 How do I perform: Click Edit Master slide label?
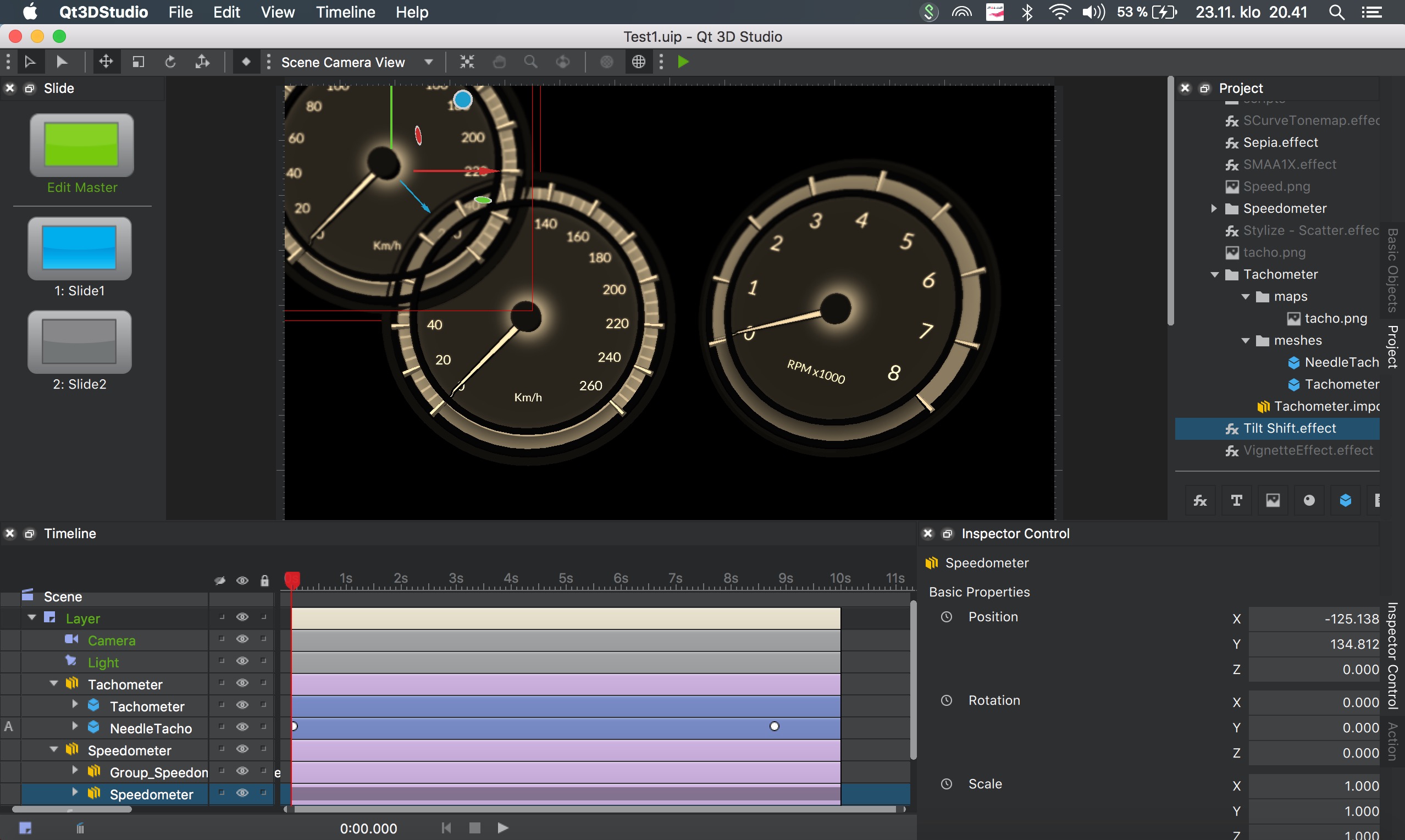pyautogui.click(x=82, y=187)
